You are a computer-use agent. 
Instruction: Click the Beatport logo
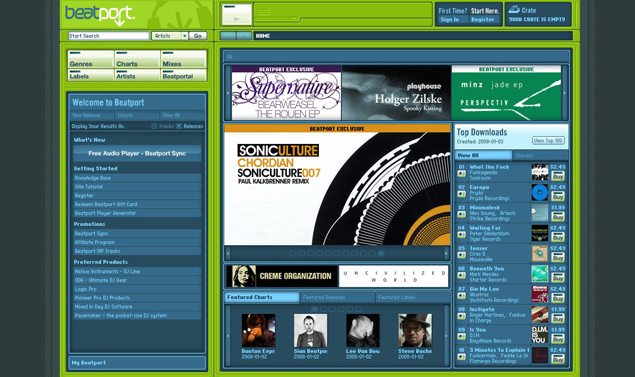click(x=100, y=15)
